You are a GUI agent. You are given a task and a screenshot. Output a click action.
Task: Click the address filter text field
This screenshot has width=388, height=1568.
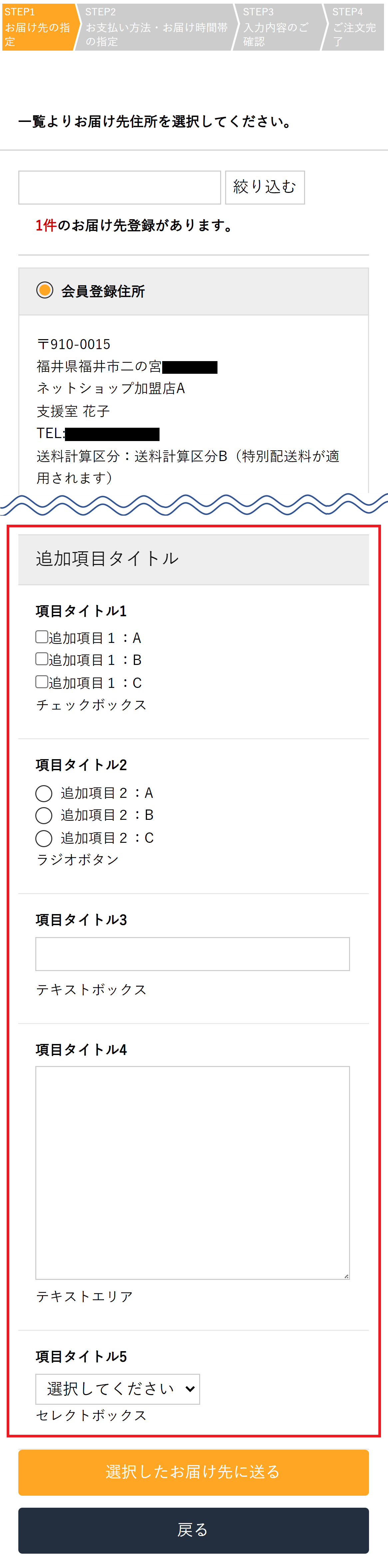pos(119,188)
